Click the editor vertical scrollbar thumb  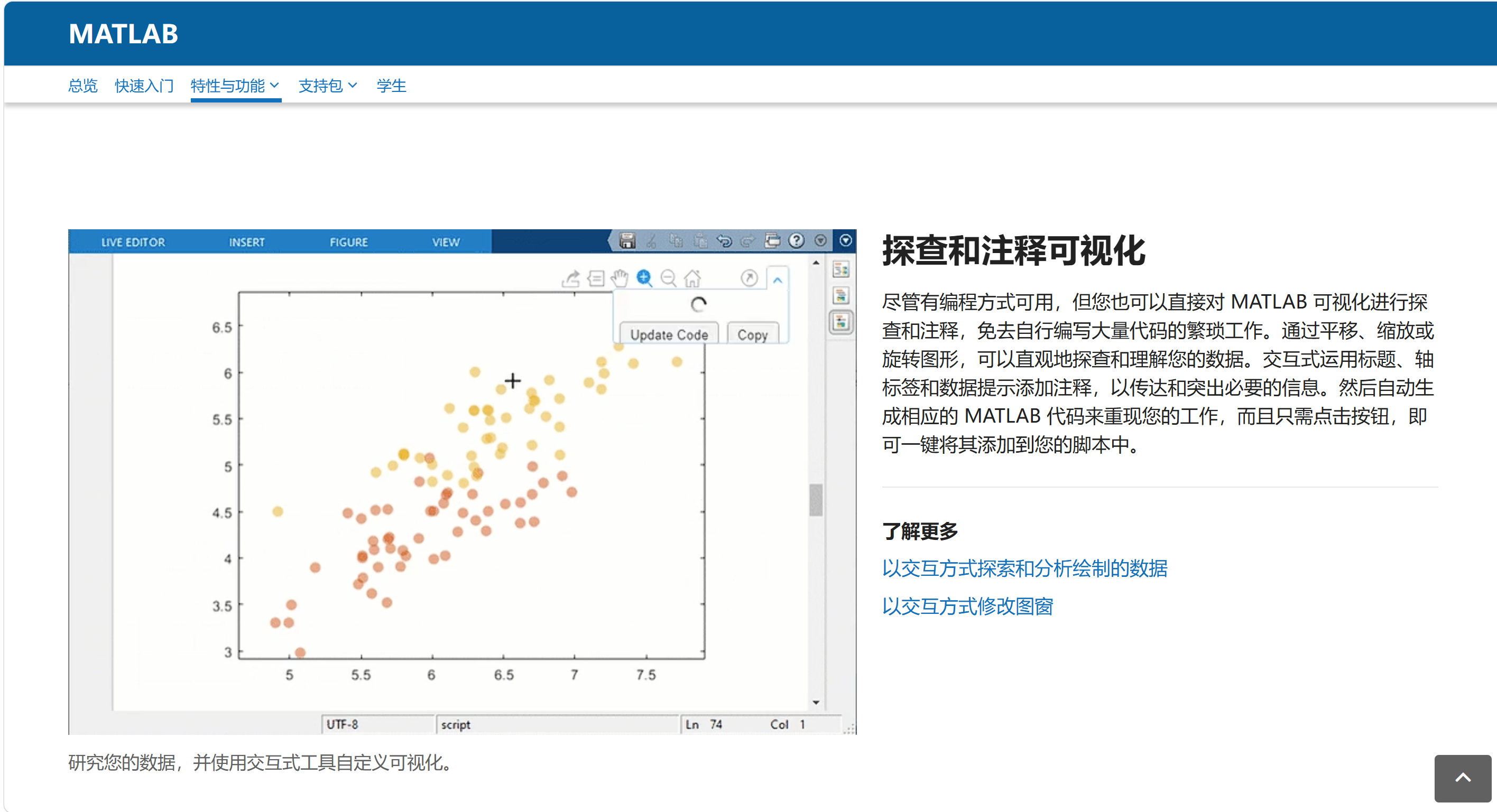coord(815,500)
